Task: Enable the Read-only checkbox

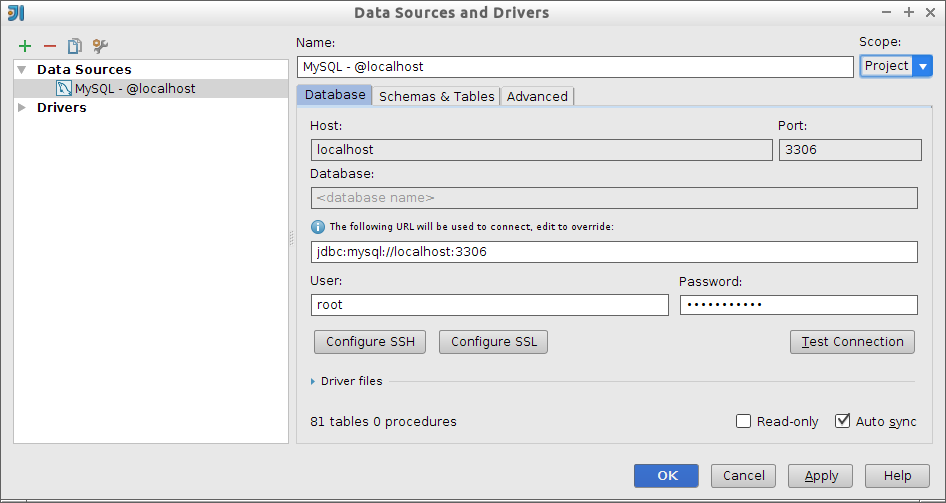Action: [x=743, y=421]
